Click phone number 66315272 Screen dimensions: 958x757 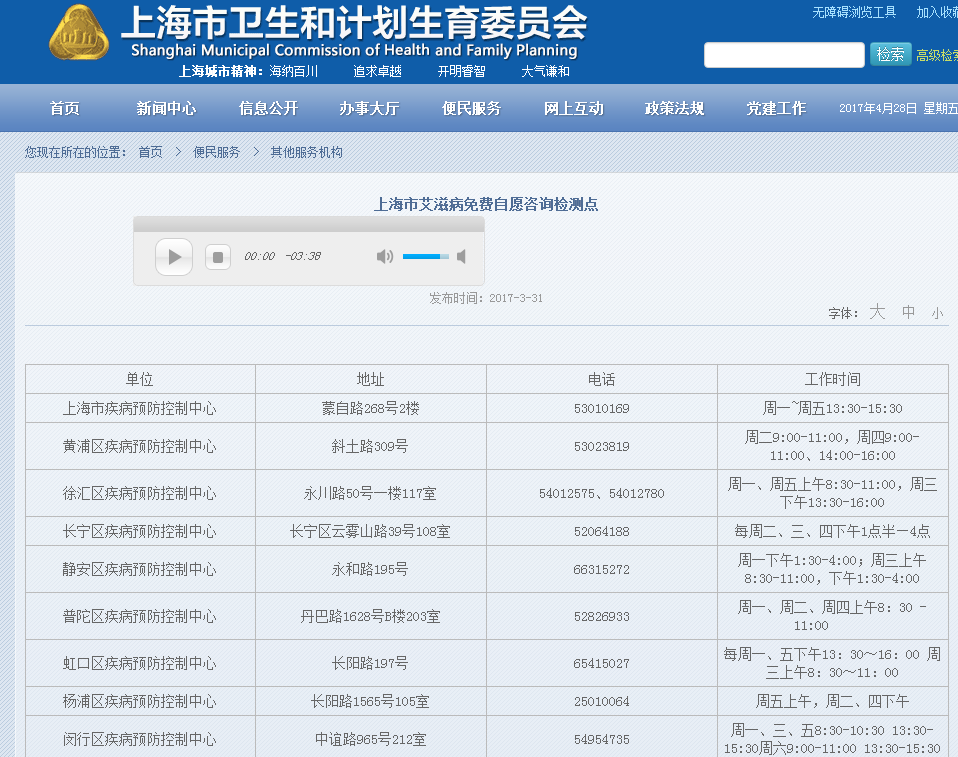point(601,569)
